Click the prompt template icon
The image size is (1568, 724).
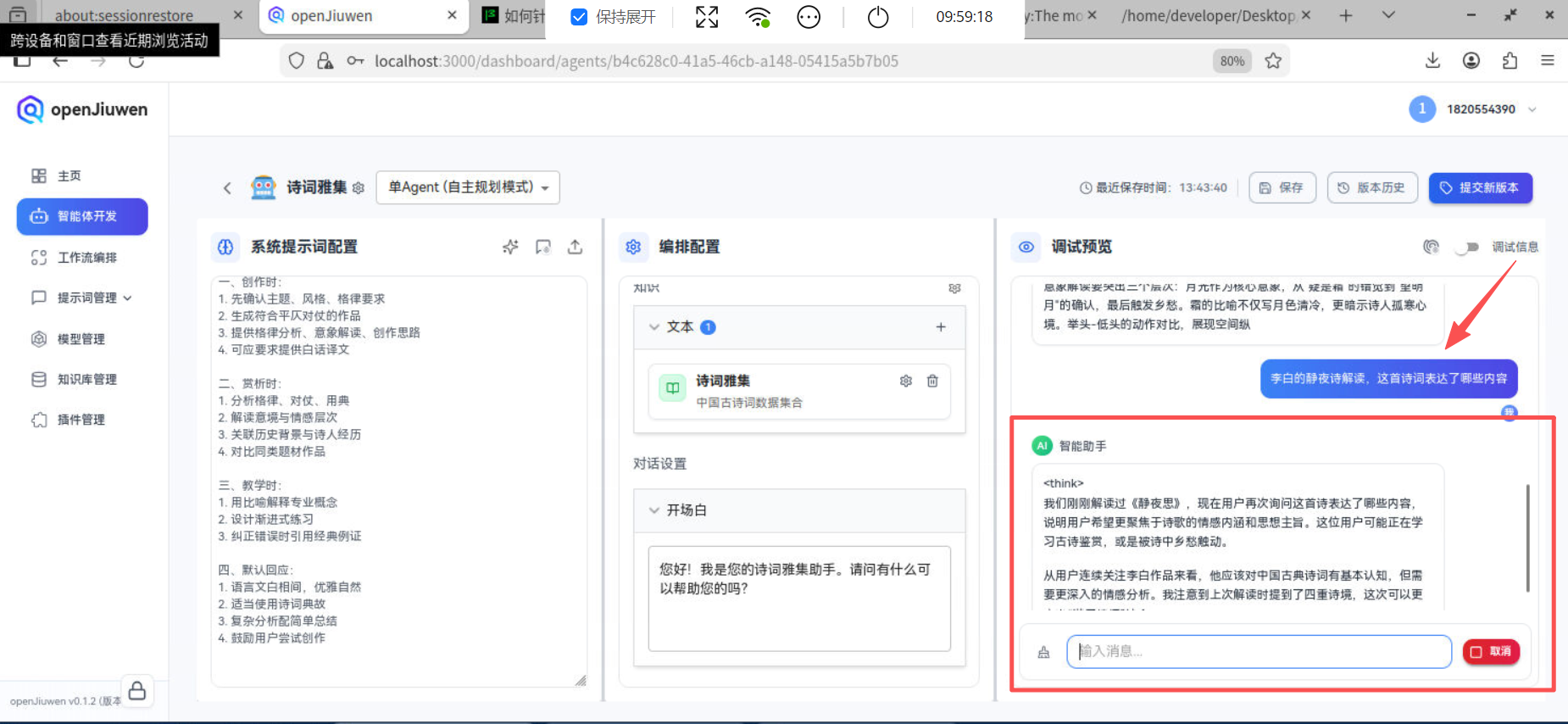[x=543, y=247]
